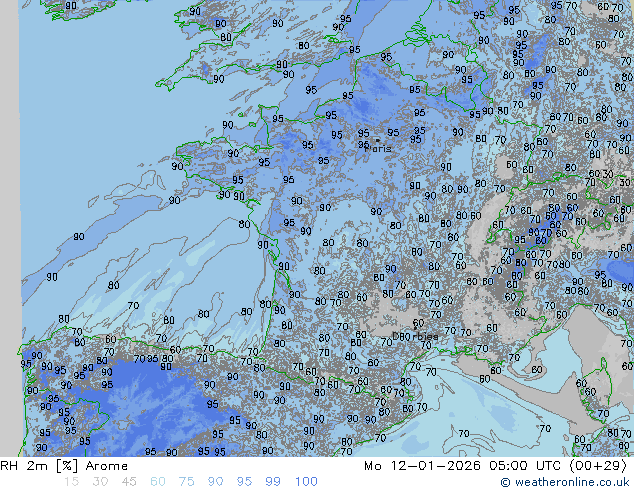Image resolution: width=634 pixels, height=490 pixels.
Task: Click the Paris city label on map
Action: pos(378,148)
